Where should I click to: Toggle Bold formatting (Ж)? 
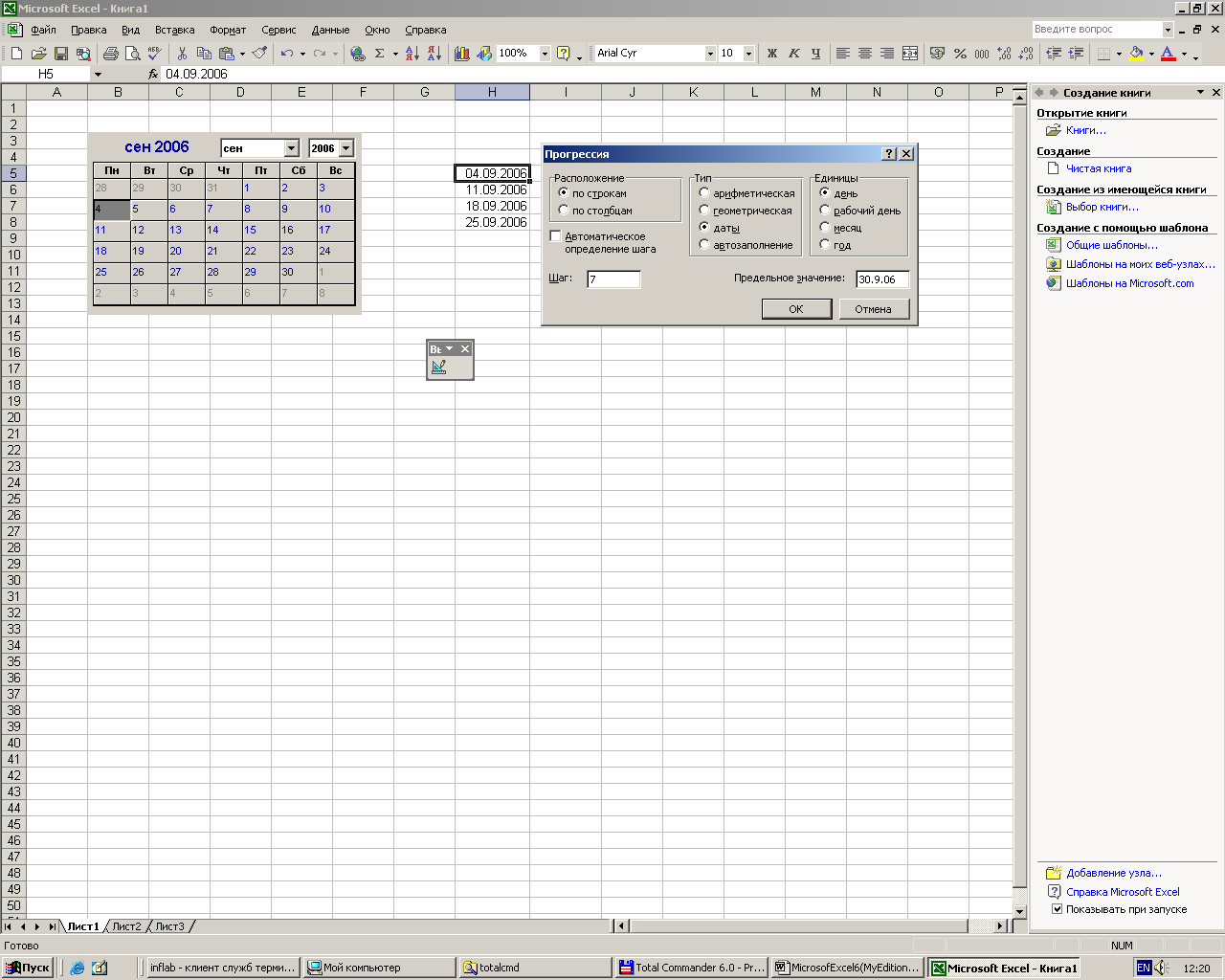(772, 54)
